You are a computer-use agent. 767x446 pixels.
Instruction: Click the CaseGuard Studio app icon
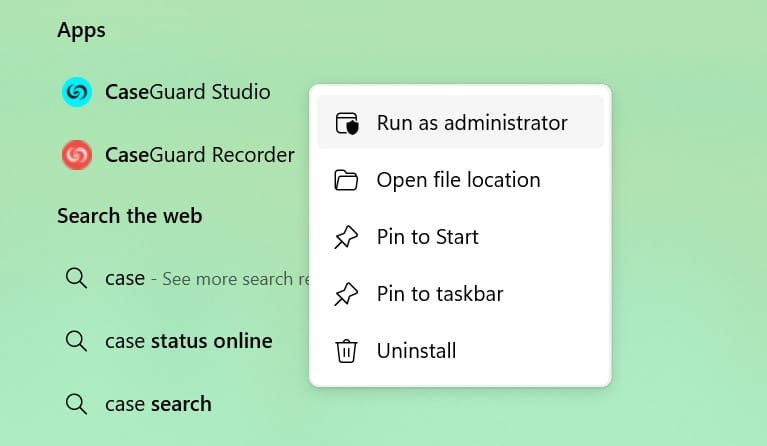[x=76, y=92]
